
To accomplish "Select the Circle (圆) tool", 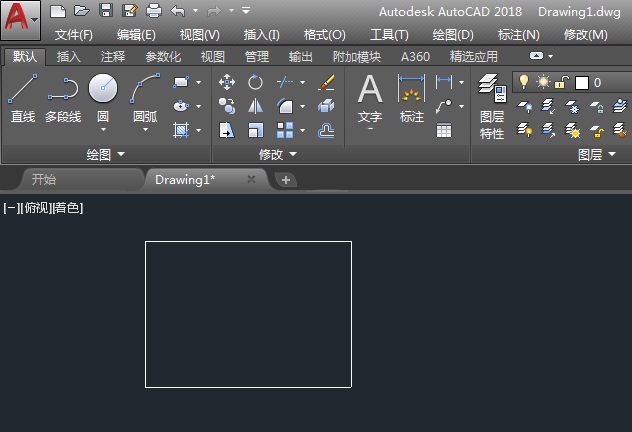I will tap(103, 96).
